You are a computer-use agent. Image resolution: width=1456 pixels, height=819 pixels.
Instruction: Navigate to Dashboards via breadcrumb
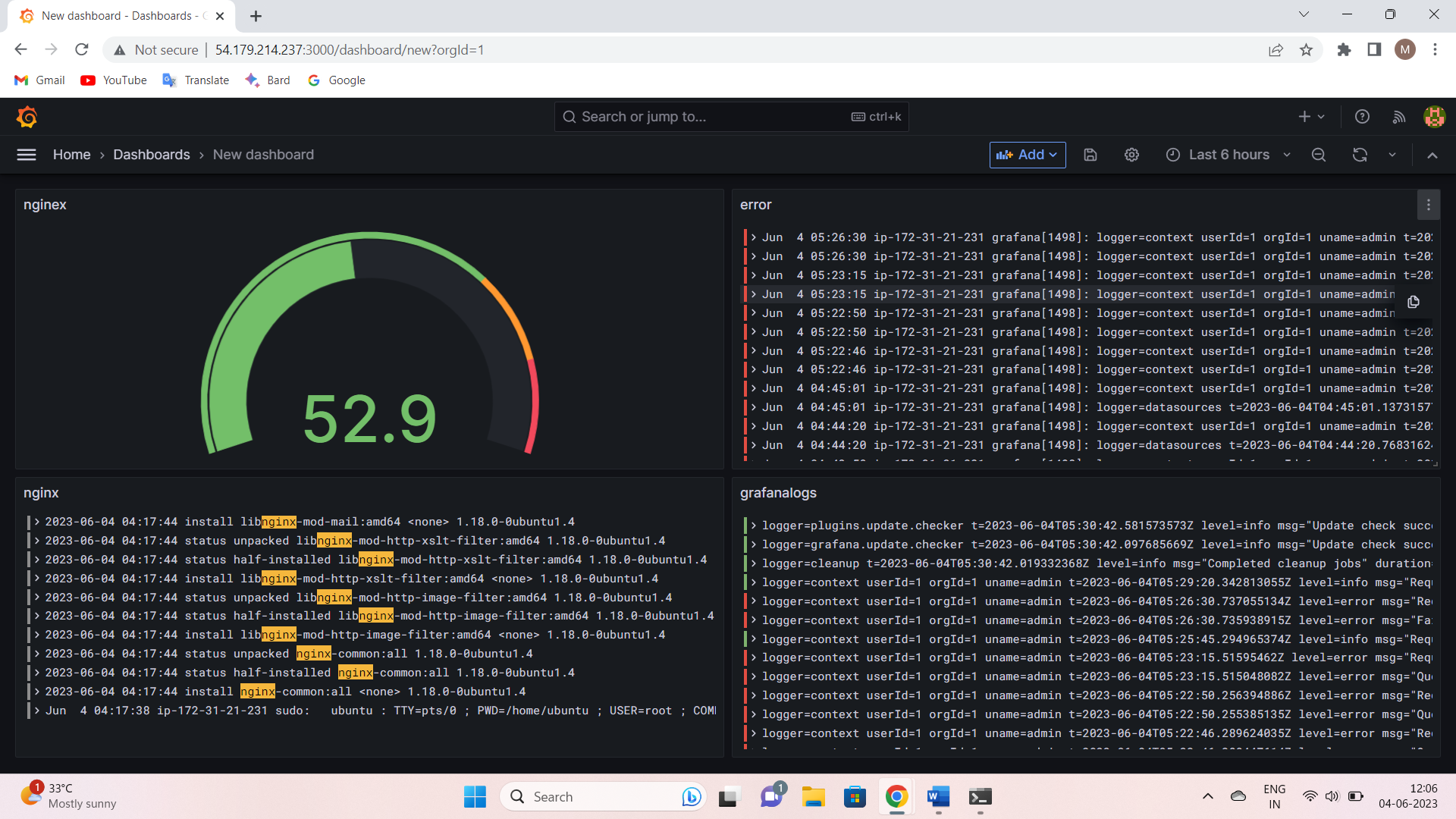(151, 155)
